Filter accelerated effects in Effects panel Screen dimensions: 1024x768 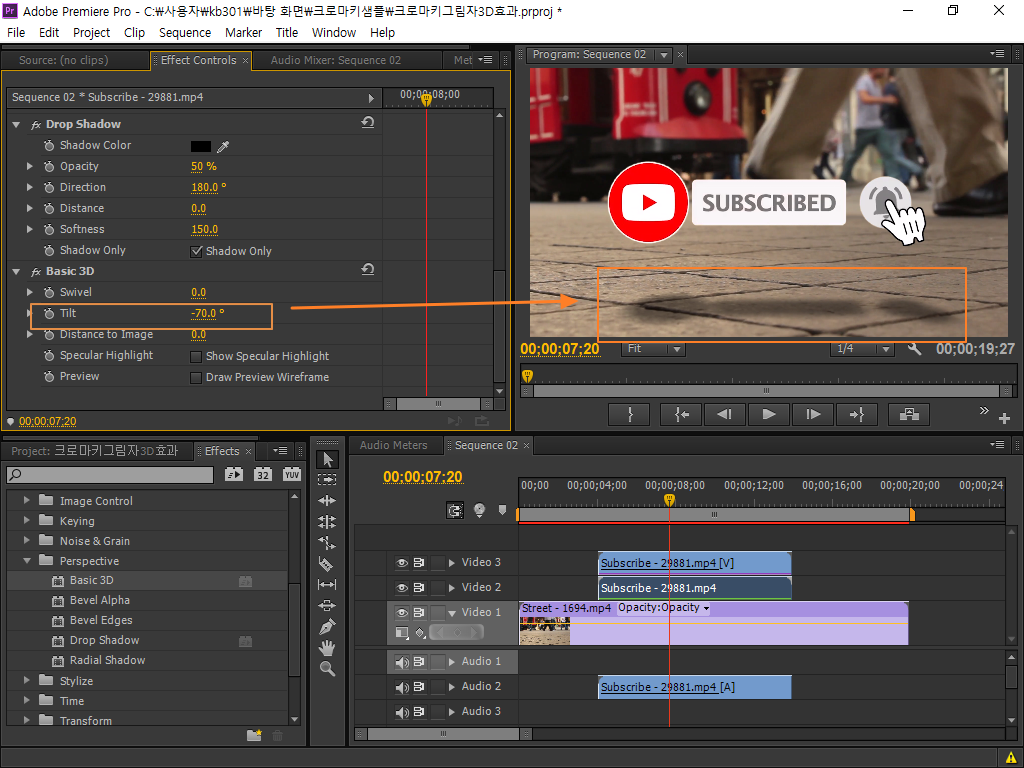234,475
